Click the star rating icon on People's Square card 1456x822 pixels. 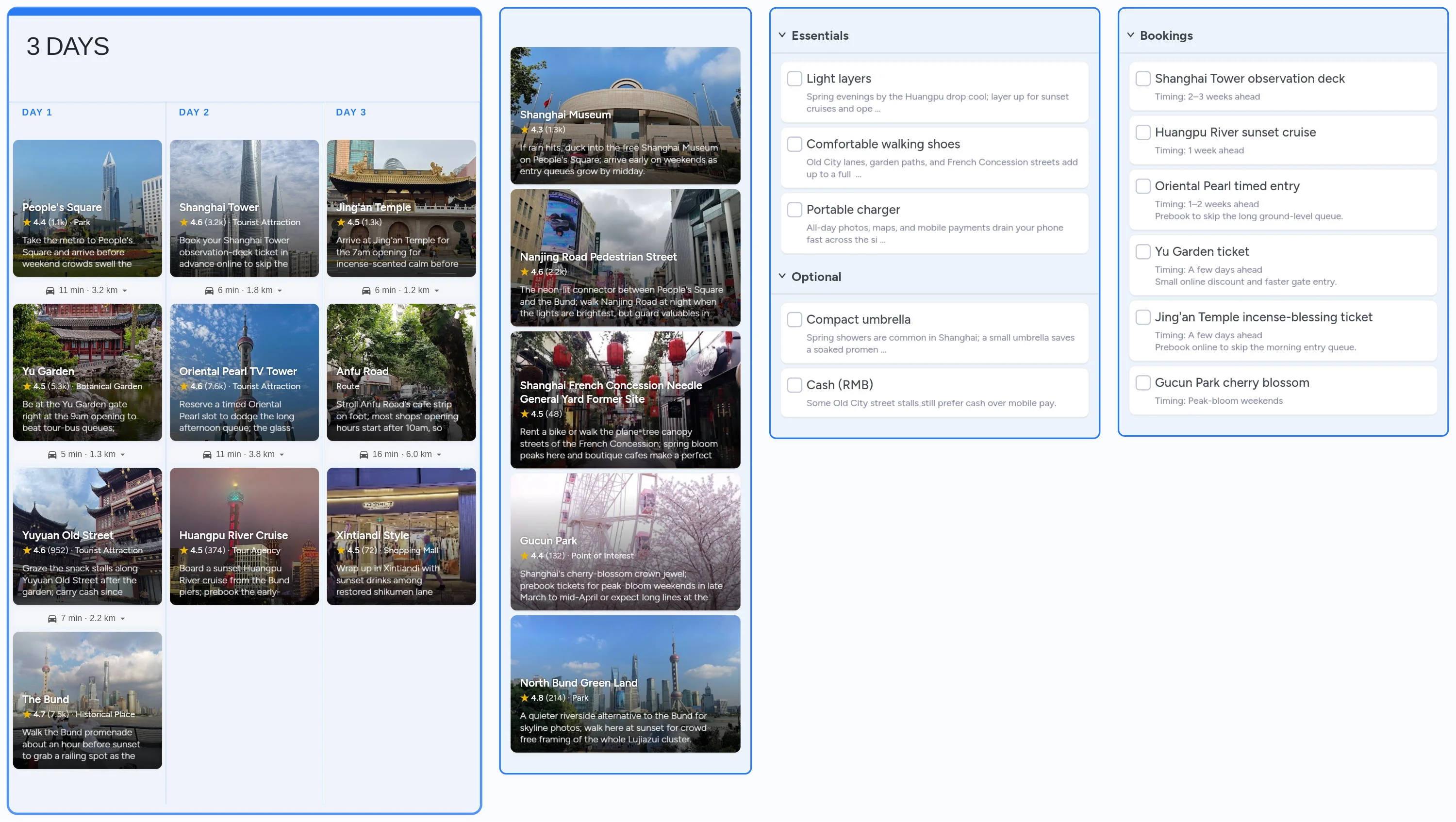(27, 223)
